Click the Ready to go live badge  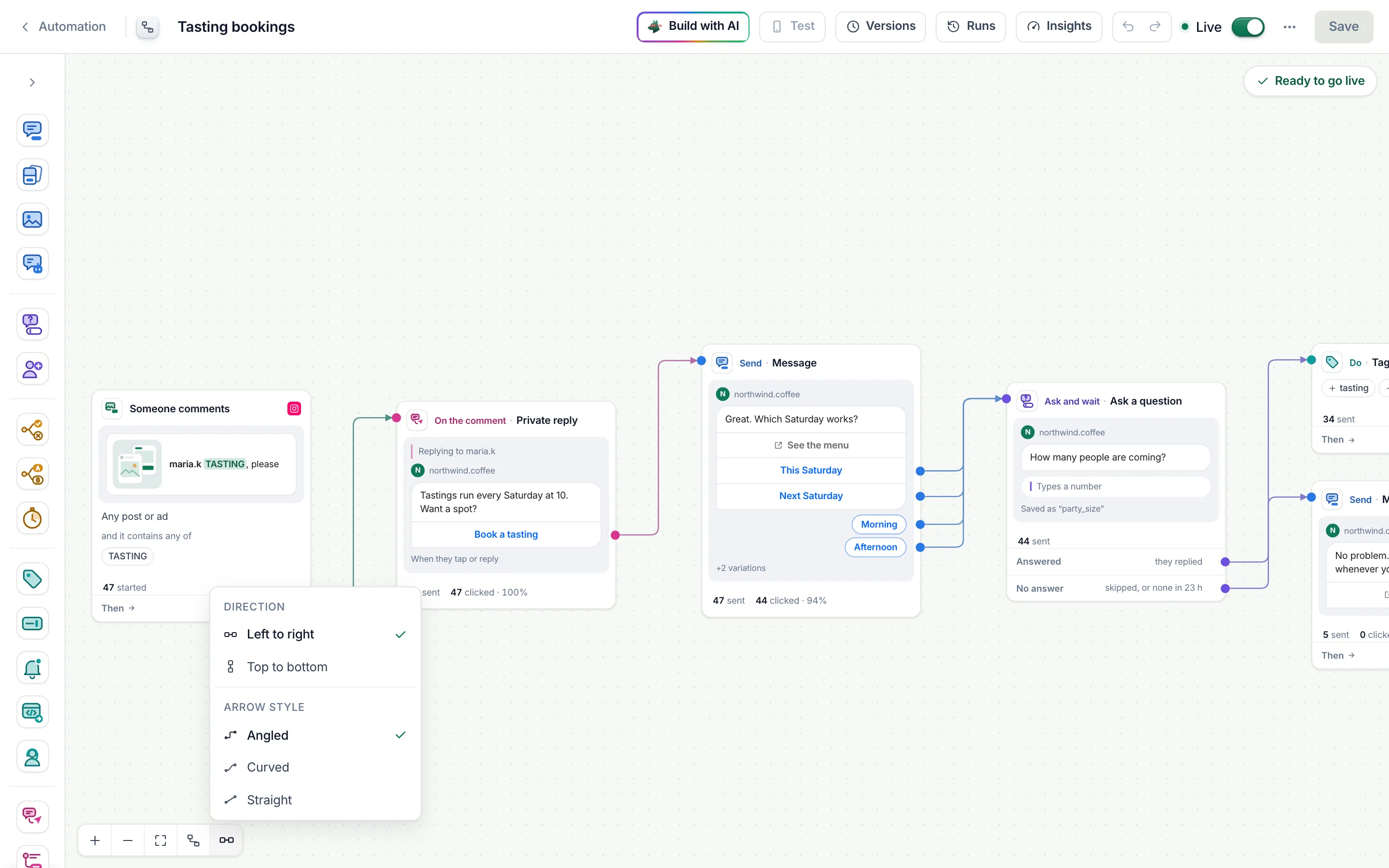[x=1310, y=81]
